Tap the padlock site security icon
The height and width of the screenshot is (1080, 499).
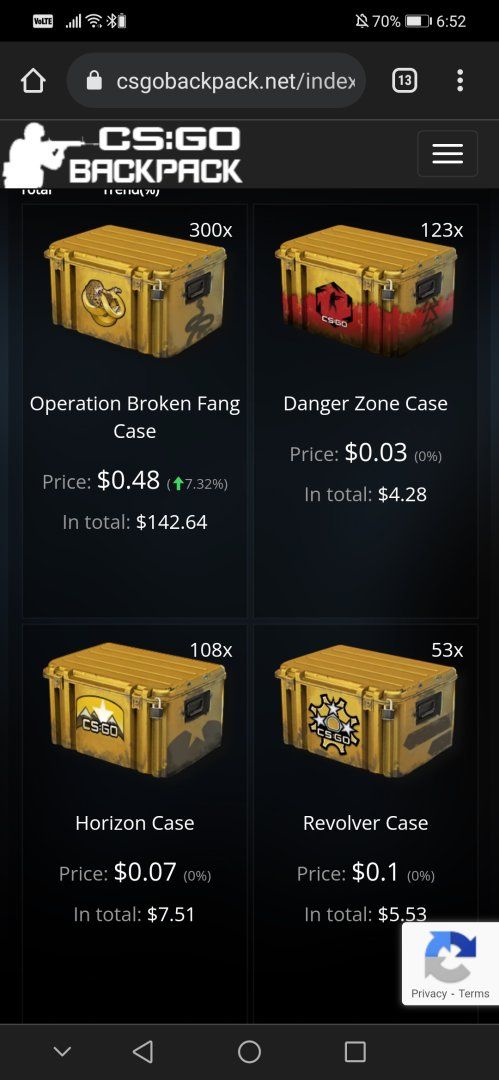(x=94, y=81)
